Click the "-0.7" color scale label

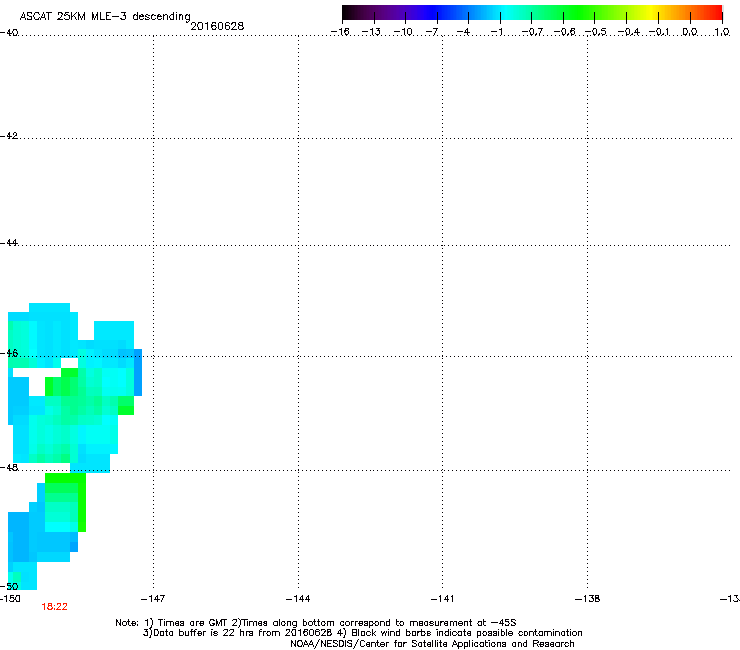tap(532, 32)
